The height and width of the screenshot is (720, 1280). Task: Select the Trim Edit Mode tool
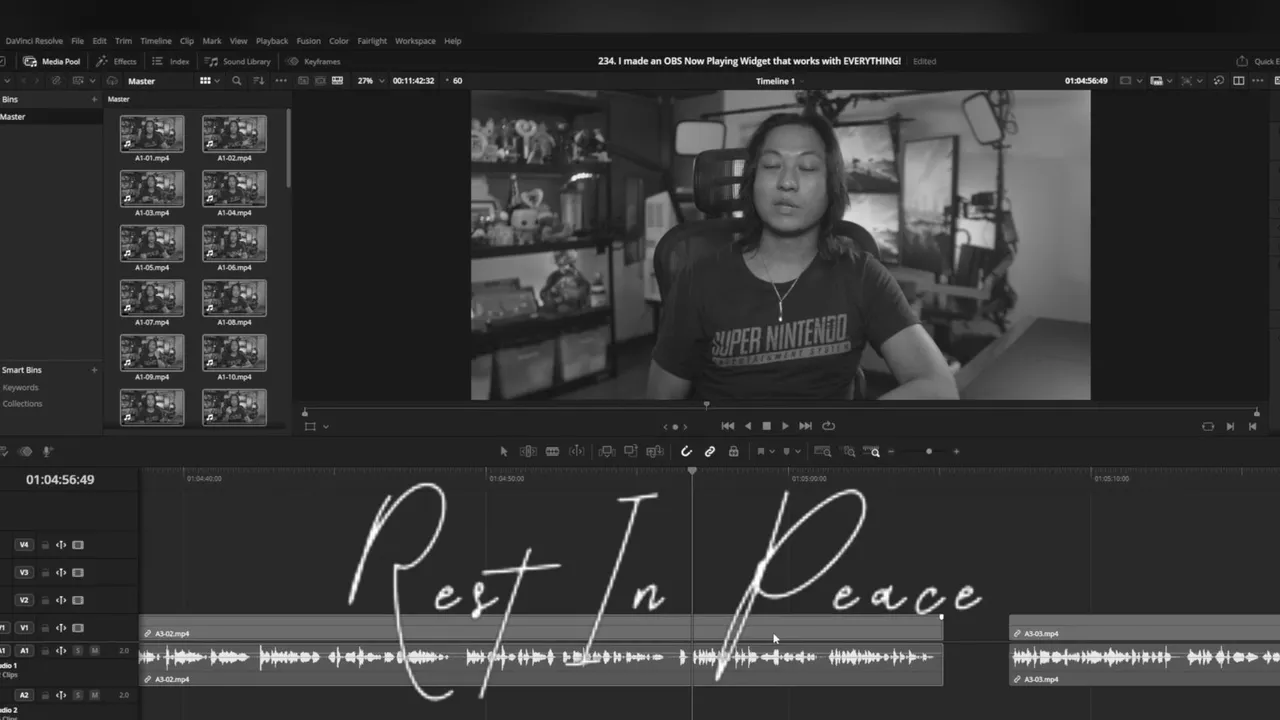click(528, 452)
